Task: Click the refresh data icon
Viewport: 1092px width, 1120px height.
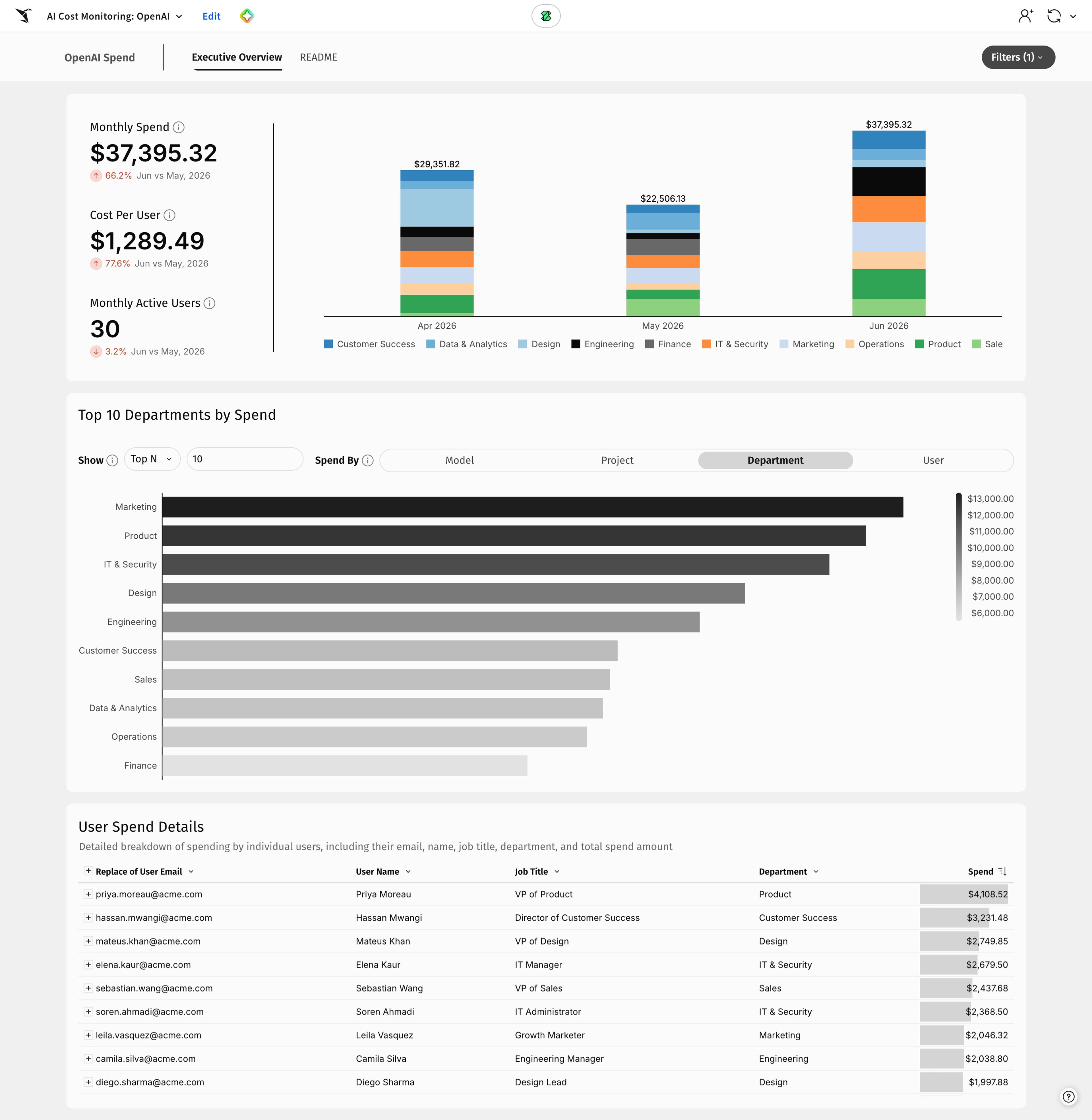Action: tap(1054, 15)
